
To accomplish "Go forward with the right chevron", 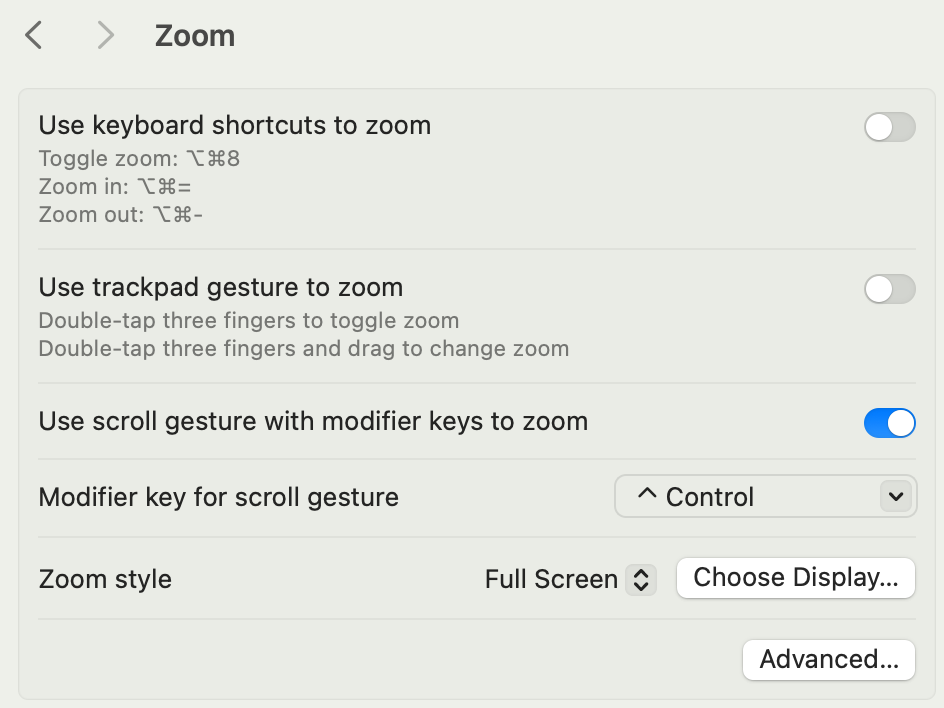I will coord(105,36).
